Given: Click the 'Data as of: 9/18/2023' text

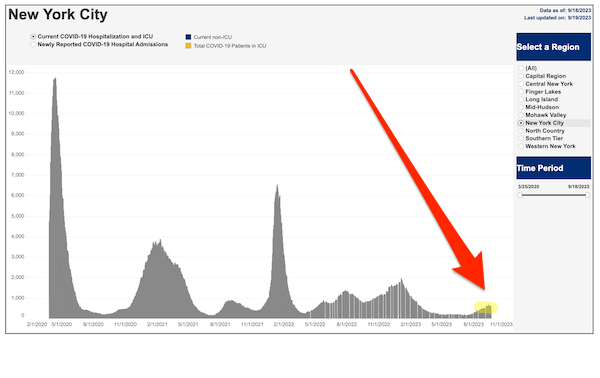Looking at the screenshot, I should tap(565, 11).
